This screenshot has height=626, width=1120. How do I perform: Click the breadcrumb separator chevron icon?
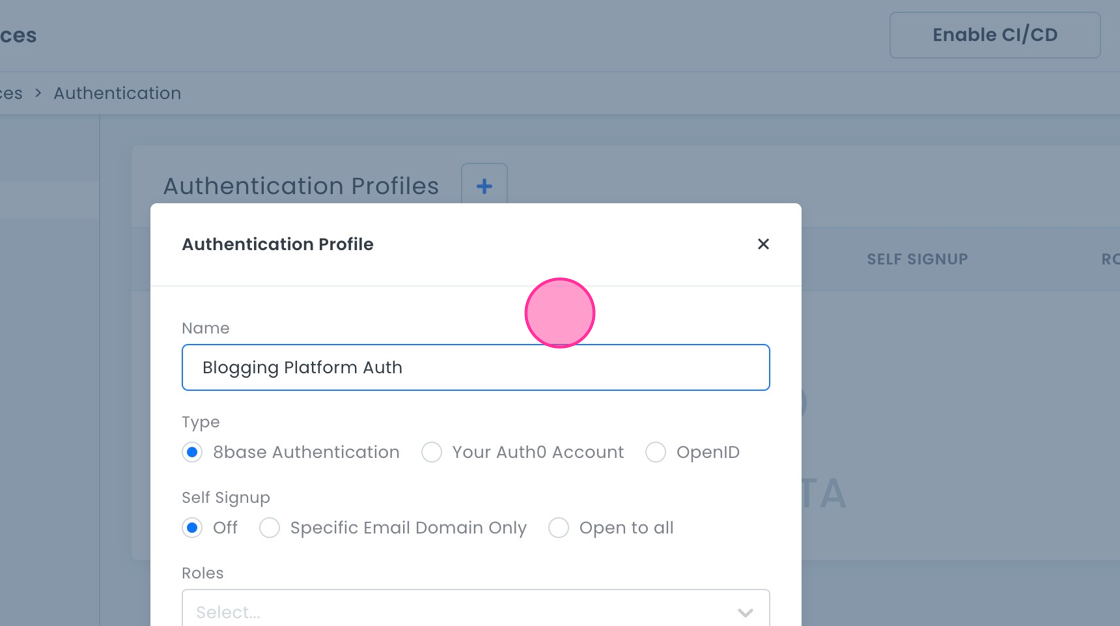(x=37, y=93)
